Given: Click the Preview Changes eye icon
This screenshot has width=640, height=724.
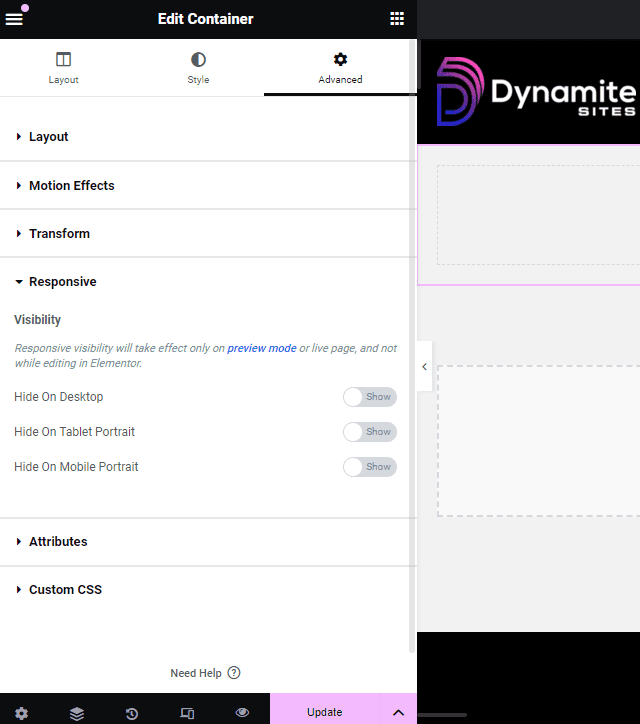Looking at the screenshot, I should coord(242,713).
